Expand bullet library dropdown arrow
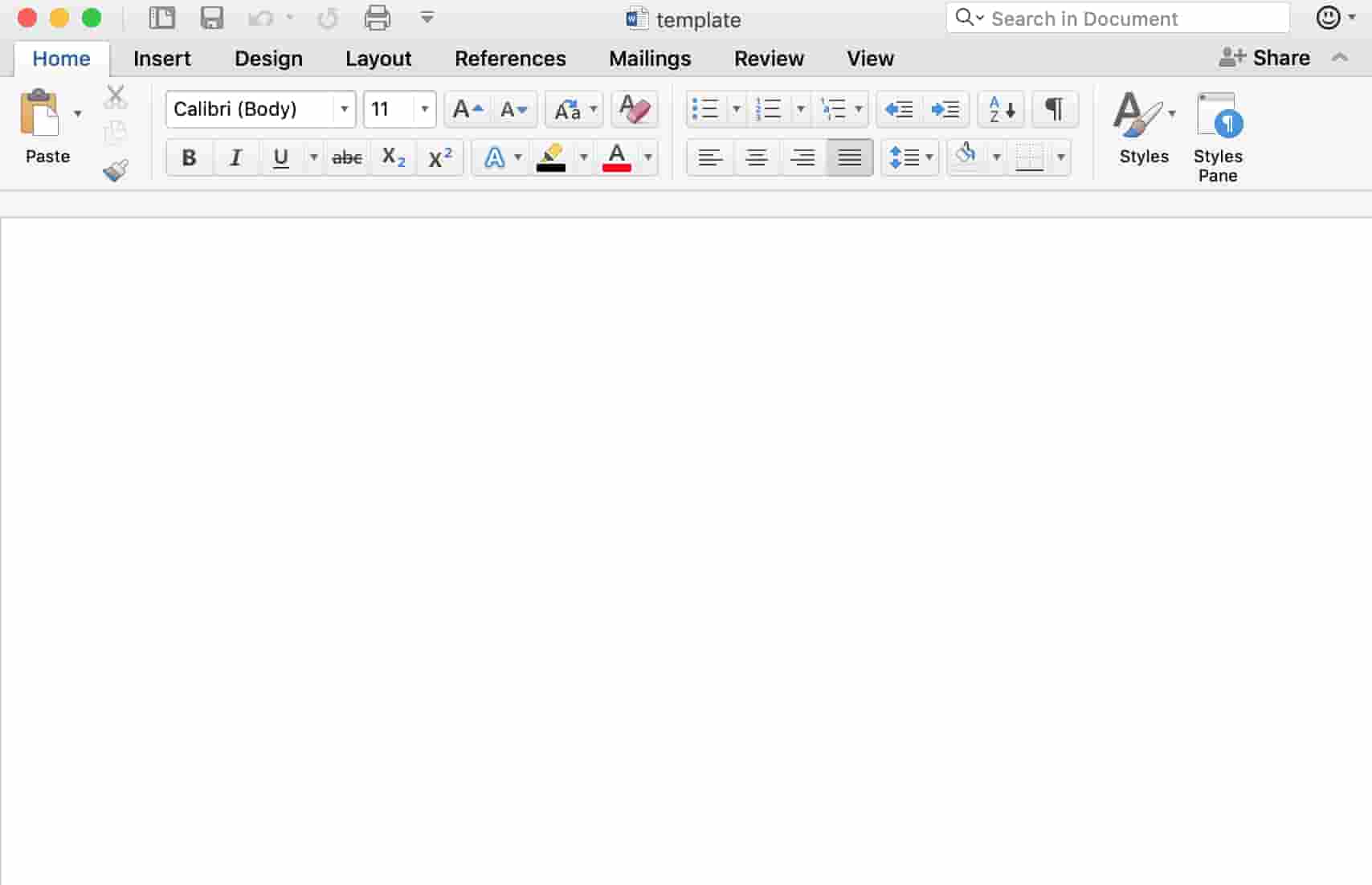This screenshot has height=885, width=1372. click(736, 109)
